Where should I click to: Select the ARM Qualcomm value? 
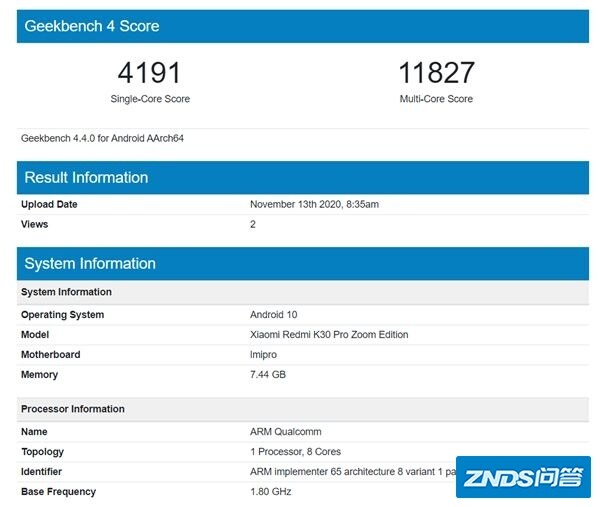click(286, 432)
